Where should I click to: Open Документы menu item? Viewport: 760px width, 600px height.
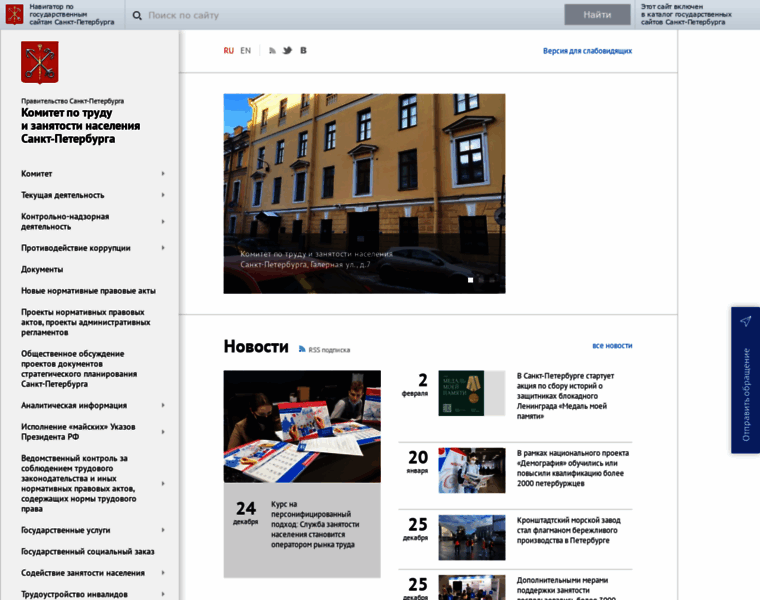[42, 269]
